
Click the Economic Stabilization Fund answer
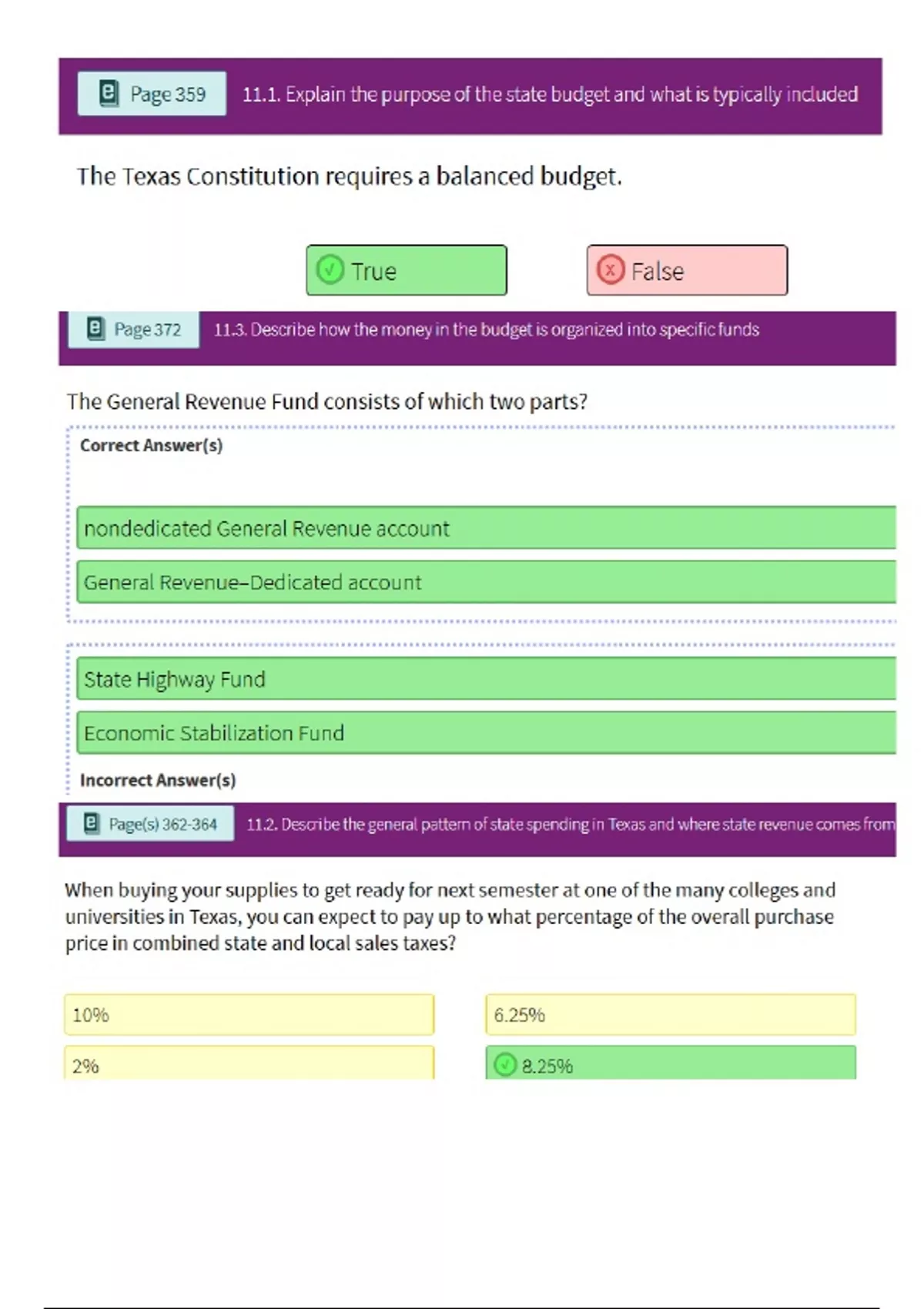485,733
